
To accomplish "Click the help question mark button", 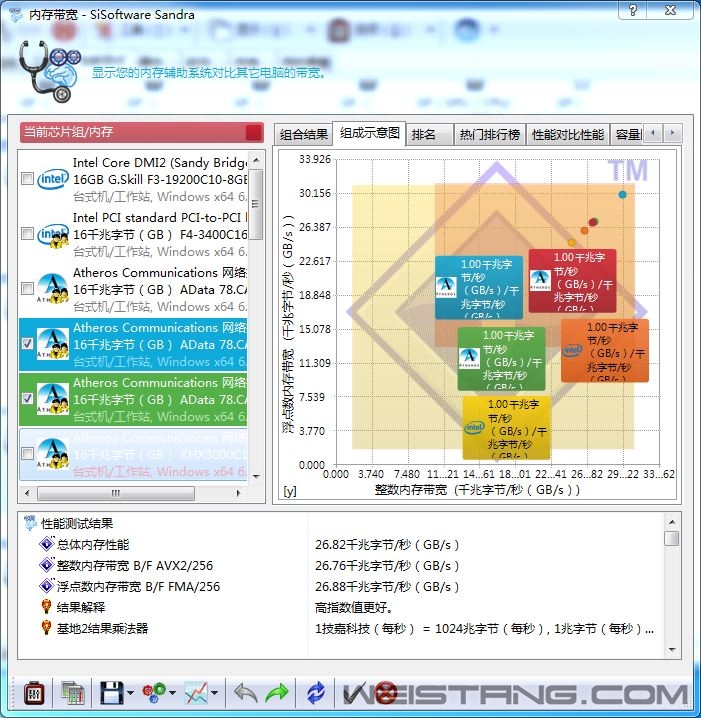I will [x=631, y=10].
